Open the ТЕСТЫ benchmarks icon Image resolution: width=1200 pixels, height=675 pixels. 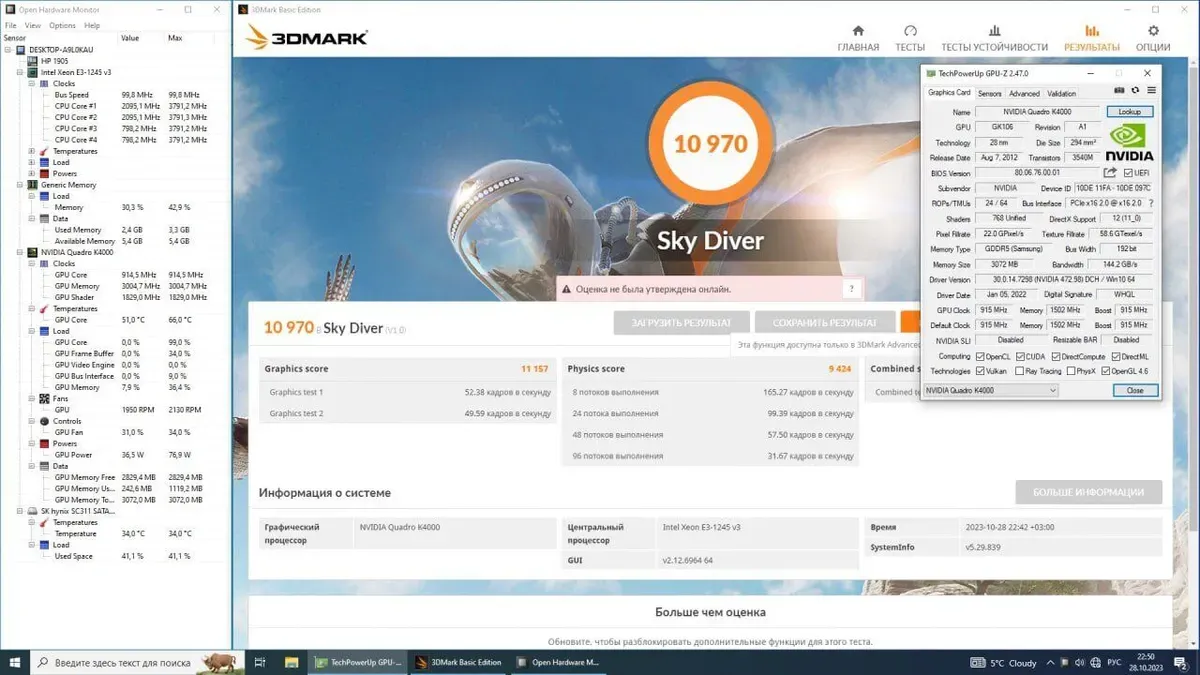910,31
